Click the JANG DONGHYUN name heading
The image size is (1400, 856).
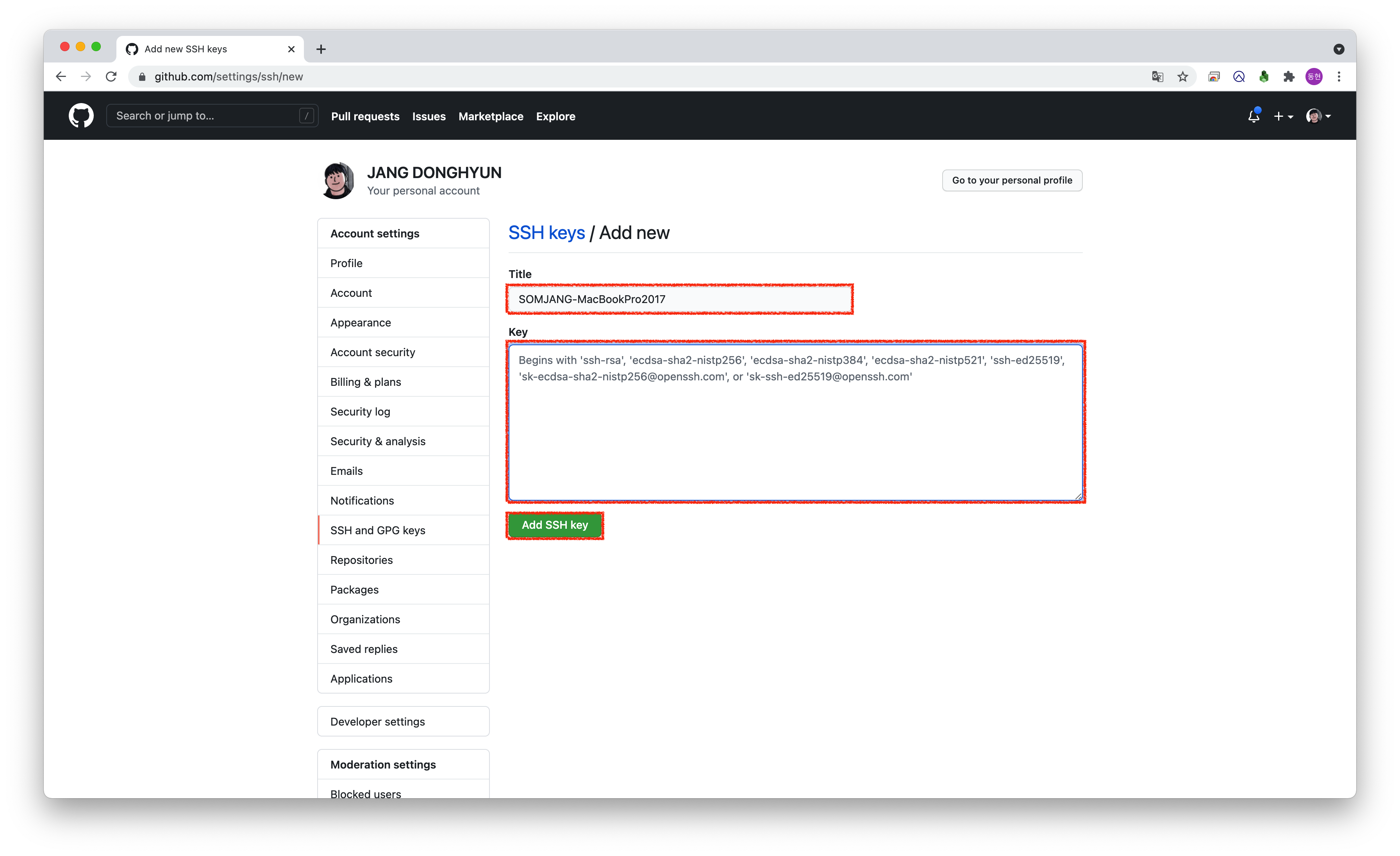[434, 173]
